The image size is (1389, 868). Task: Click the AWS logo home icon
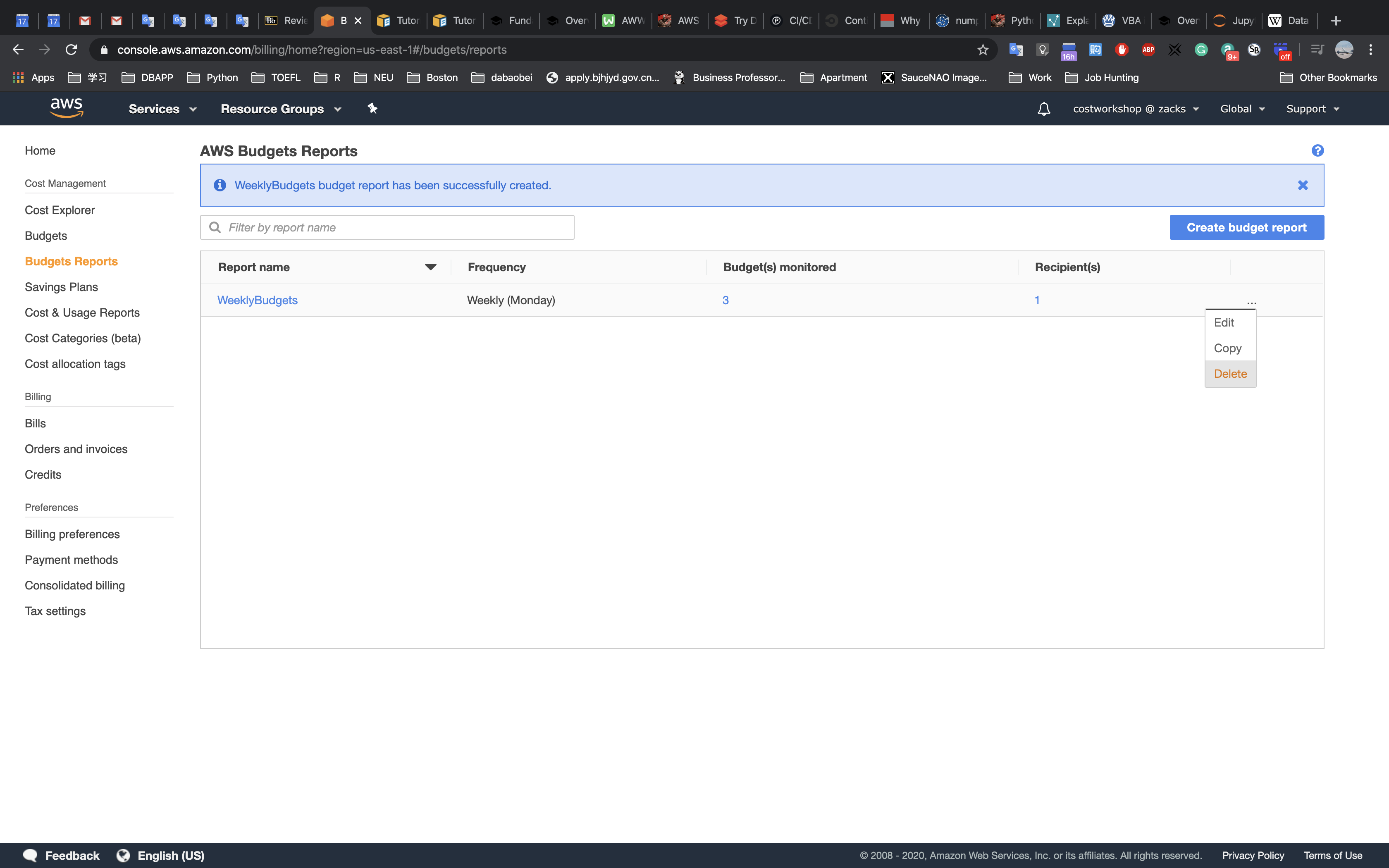(67, 108)
